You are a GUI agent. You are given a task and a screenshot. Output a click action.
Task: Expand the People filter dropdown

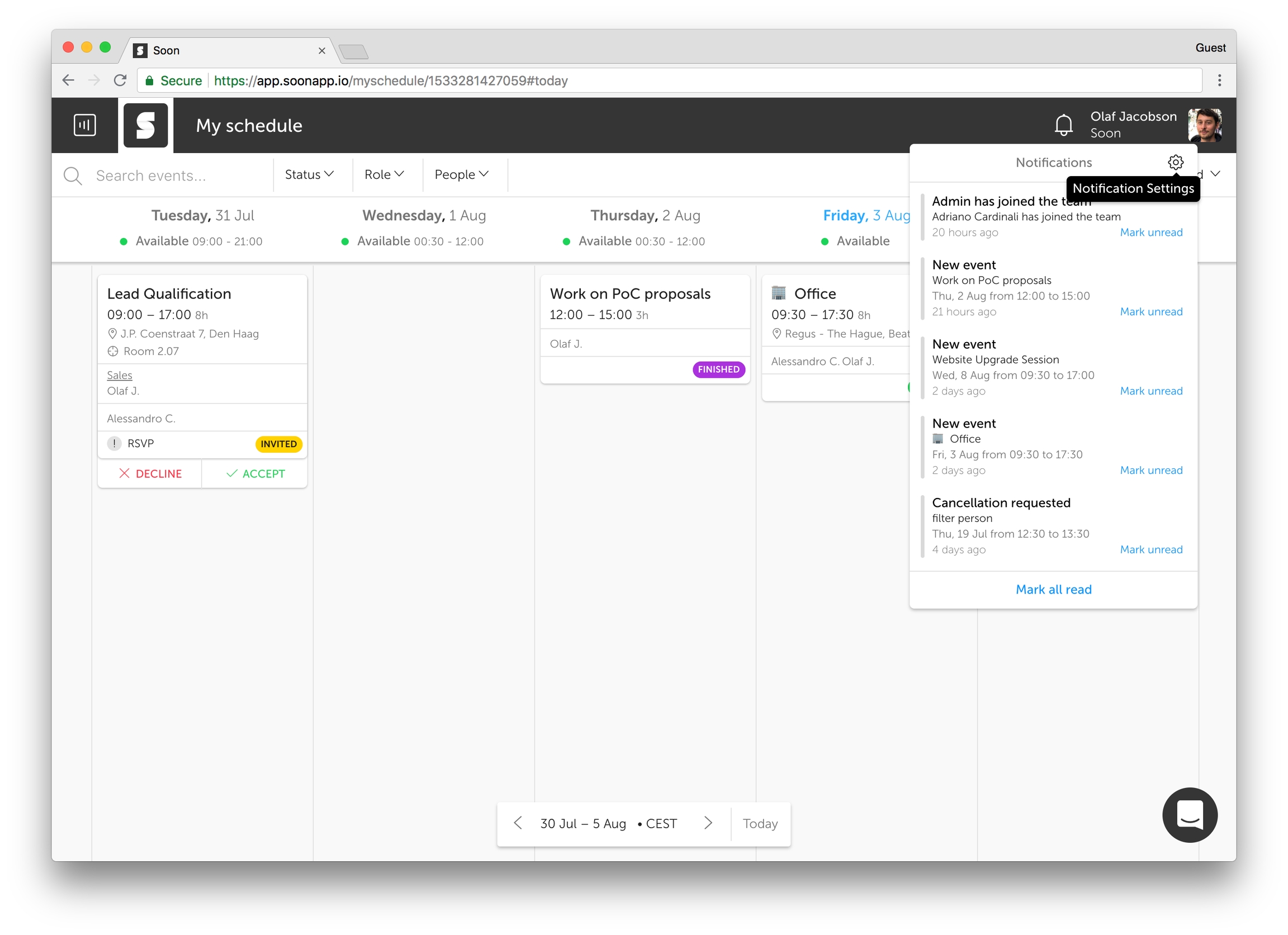(x=461, y=175)
